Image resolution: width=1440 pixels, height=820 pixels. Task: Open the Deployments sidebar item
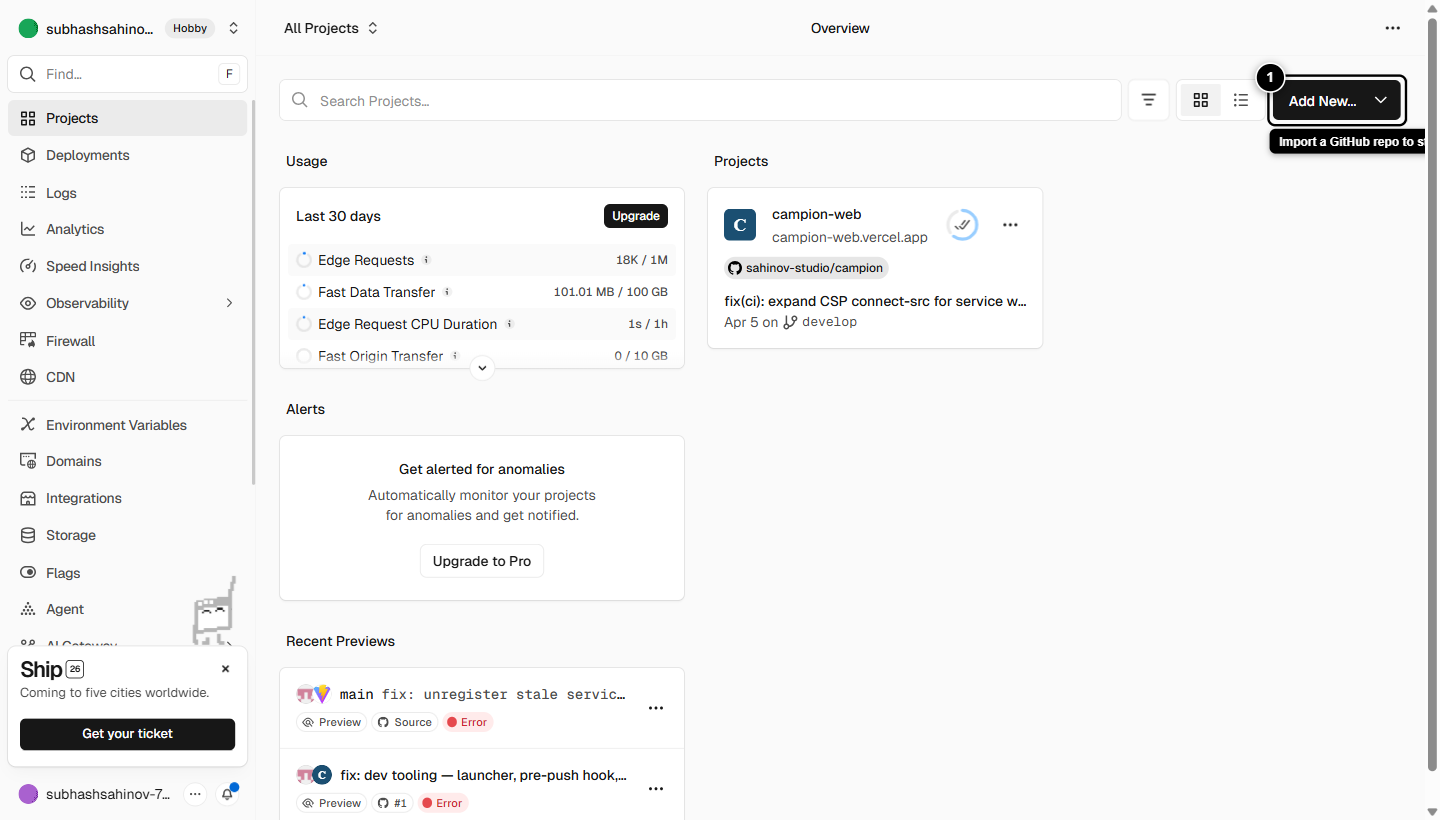tap(127, 155)
